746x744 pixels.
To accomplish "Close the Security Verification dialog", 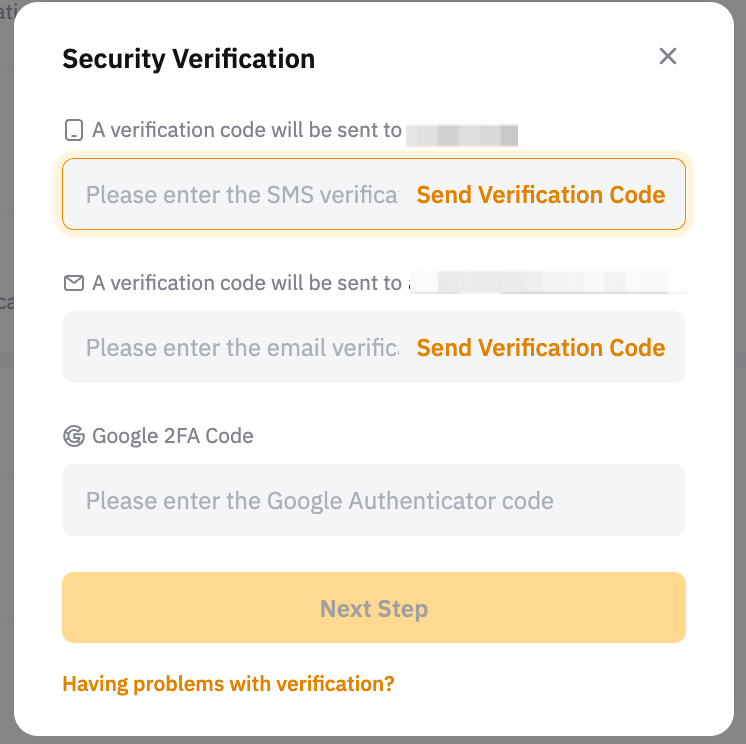I will coord(668,56).
